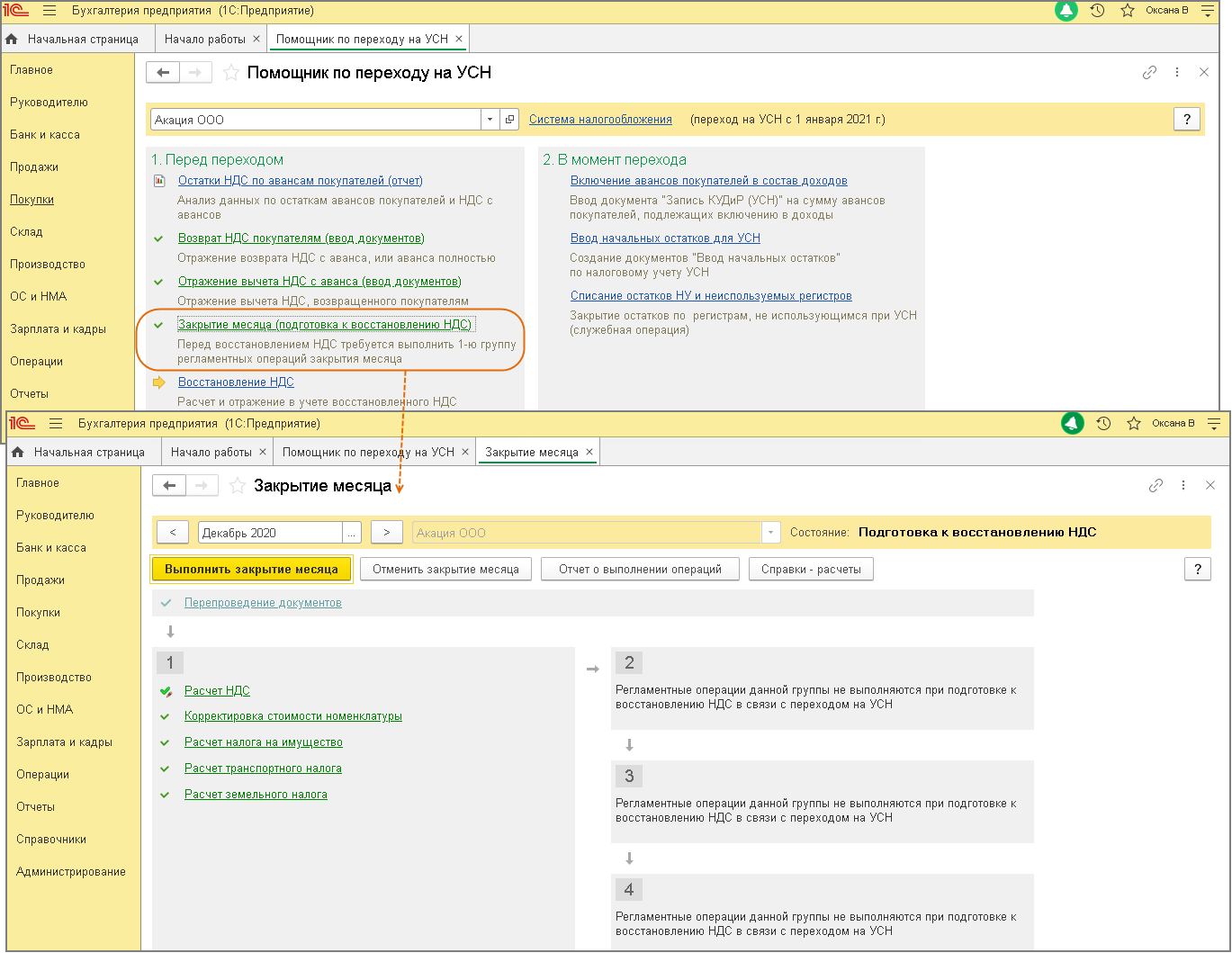Open Возврат НДС покупателям link

[x=301, y=238]
